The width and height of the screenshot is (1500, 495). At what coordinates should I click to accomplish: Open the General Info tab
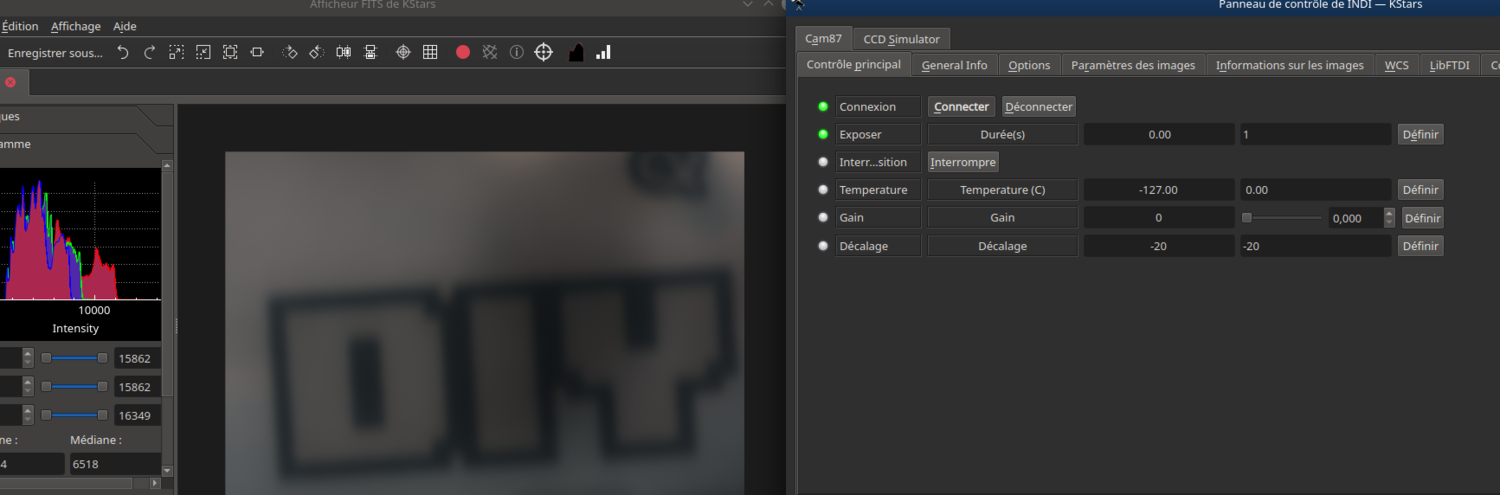point(955,65)
